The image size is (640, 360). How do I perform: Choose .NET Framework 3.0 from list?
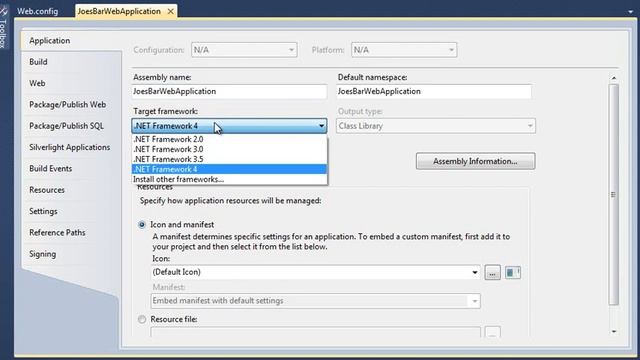pos(229,149)
